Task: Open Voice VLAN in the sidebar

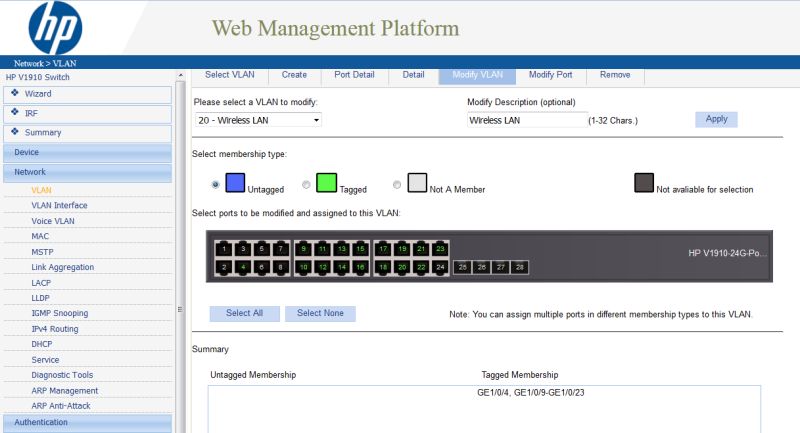Action: click(53, 221)
